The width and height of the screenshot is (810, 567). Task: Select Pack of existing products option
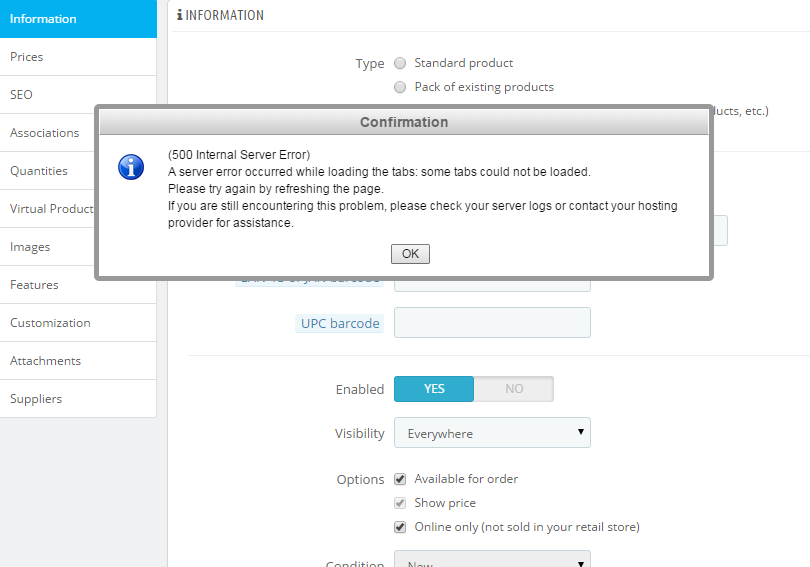pos(400,87)
